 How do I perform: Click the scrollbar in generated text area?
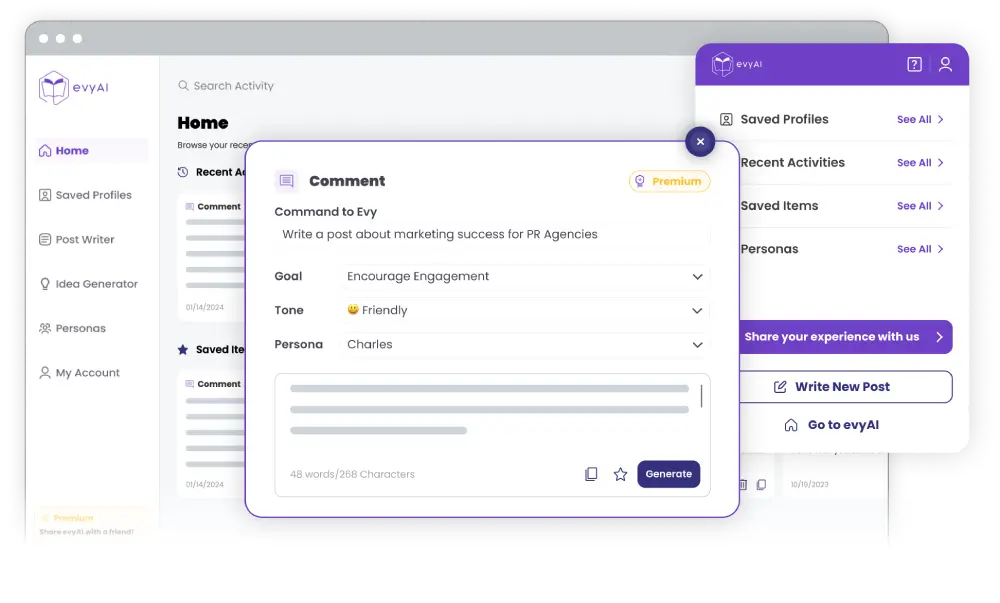click(x=701, y=396)
